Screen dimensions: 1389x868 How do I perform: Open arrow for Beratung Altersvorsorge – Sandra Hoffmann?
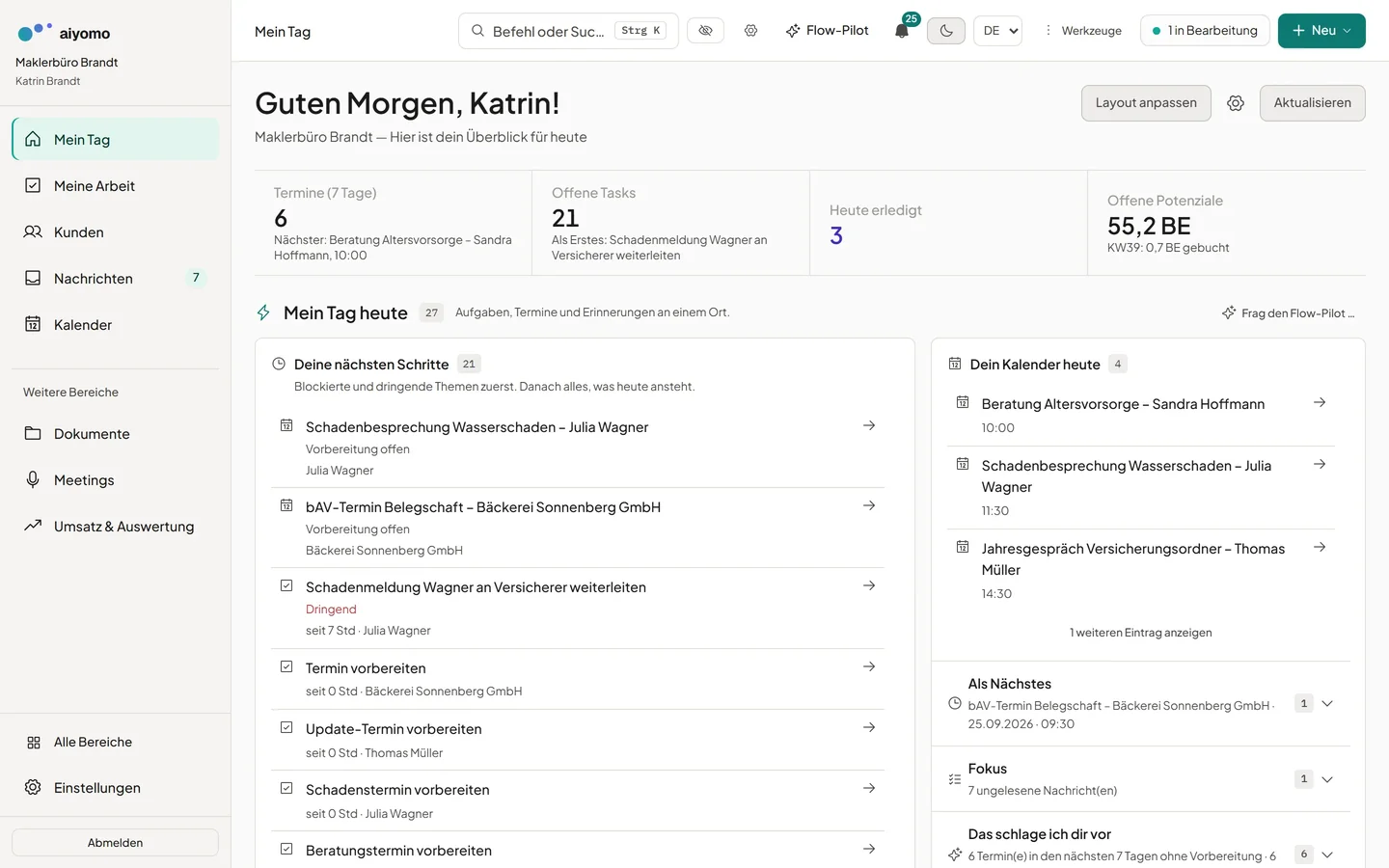click(x=1320, y=402)
